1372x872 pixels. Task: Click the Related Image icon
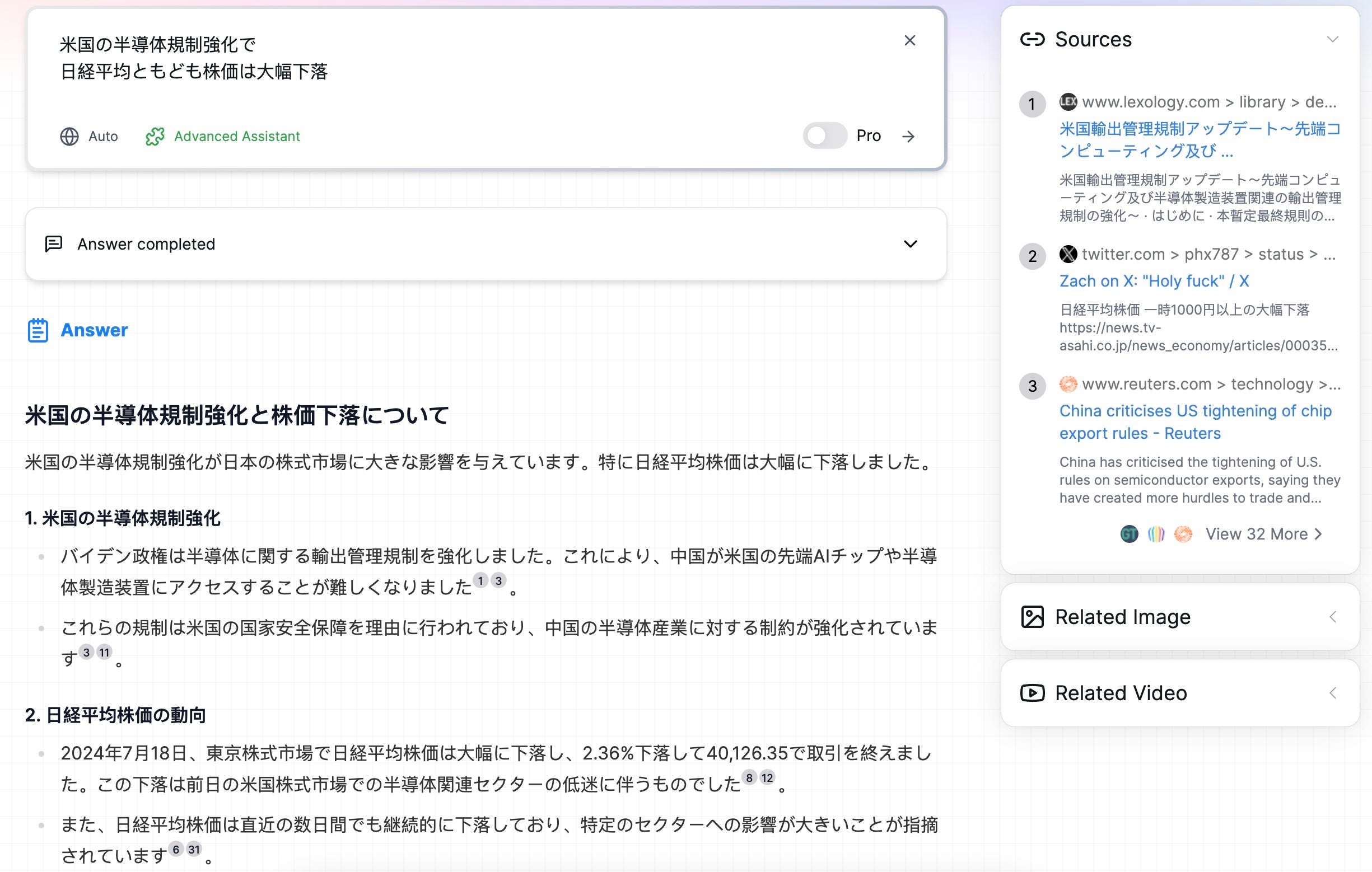click(x=1032, y=617)
